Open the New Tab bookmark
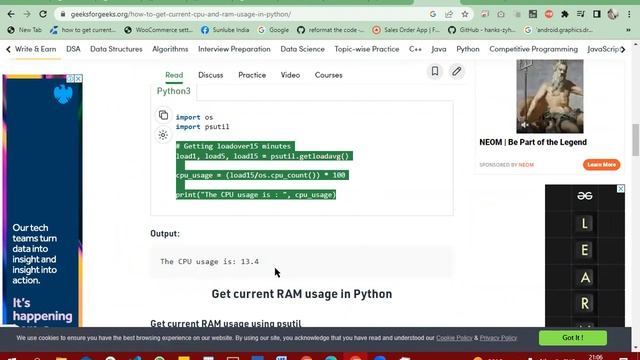640x360 pixels. [25, 30]
